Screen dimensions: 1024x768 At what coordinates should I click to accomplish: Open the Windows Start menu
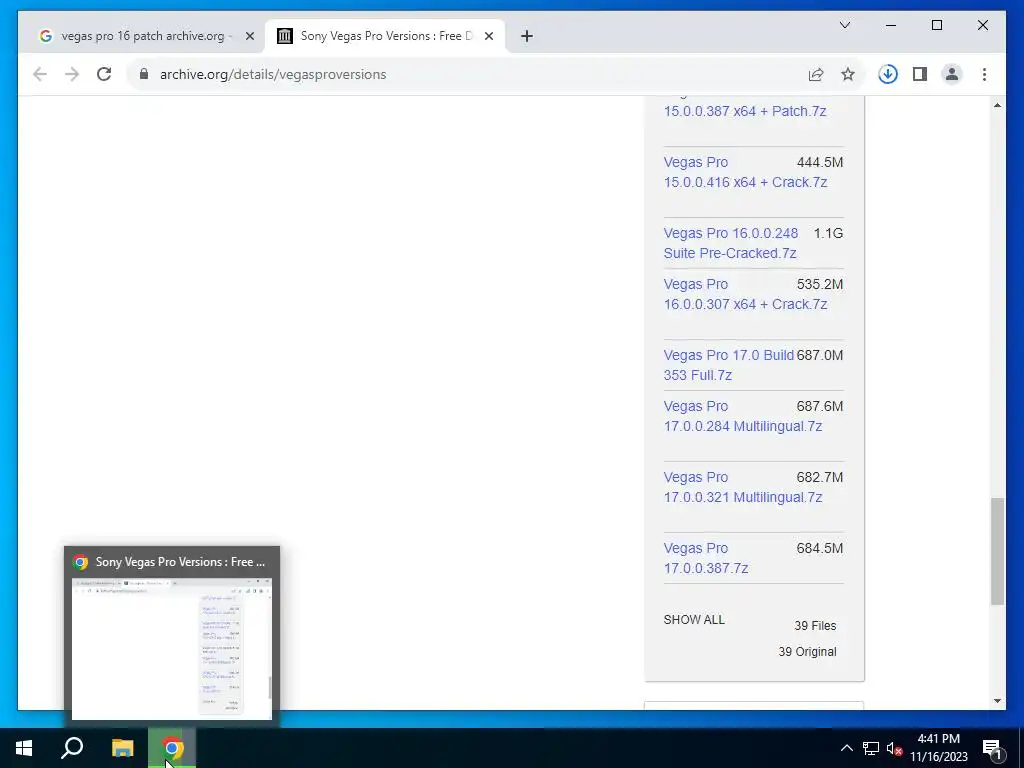[x=24, y=748]
